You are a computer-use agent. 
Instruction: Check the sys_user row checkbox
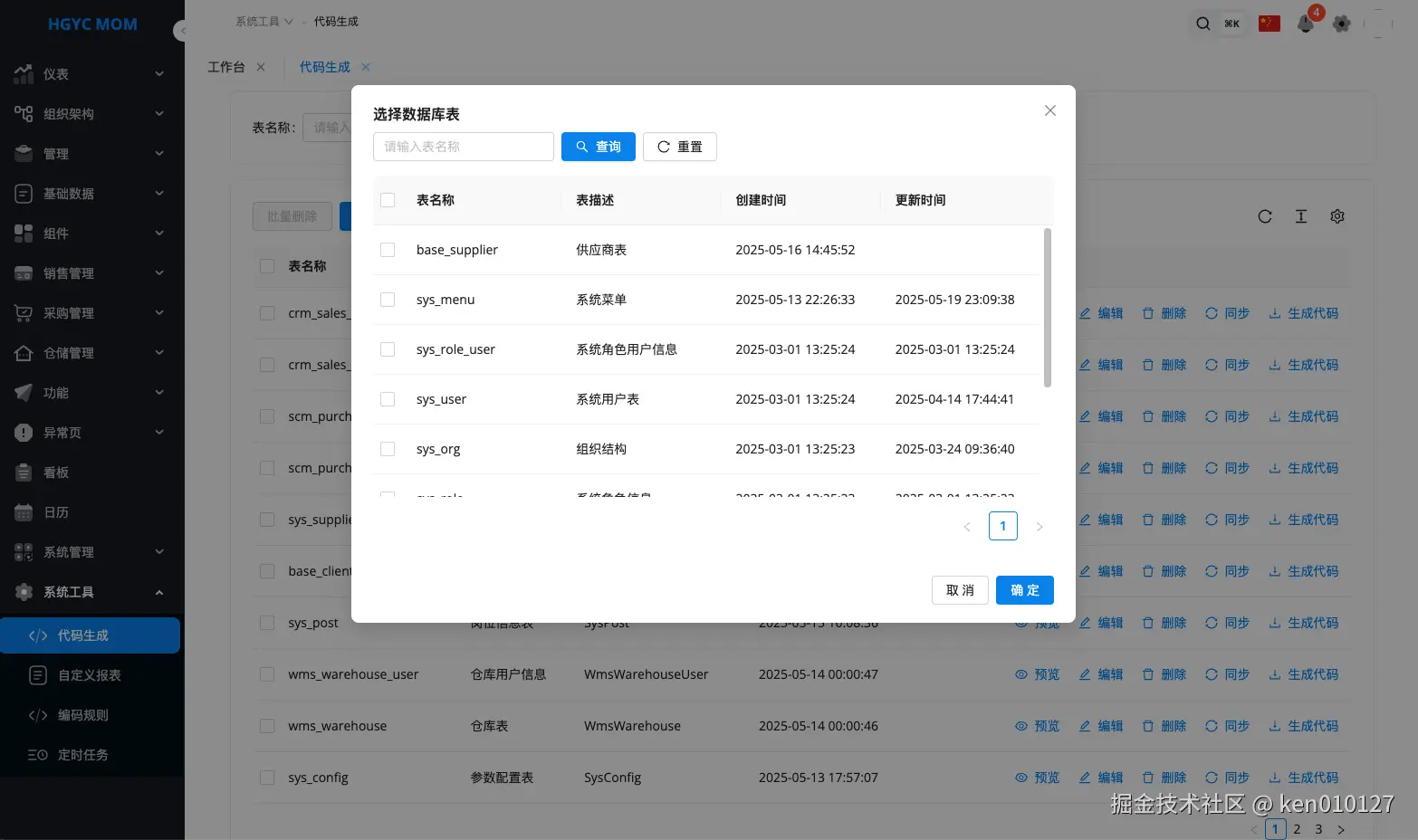pos(388,399)
